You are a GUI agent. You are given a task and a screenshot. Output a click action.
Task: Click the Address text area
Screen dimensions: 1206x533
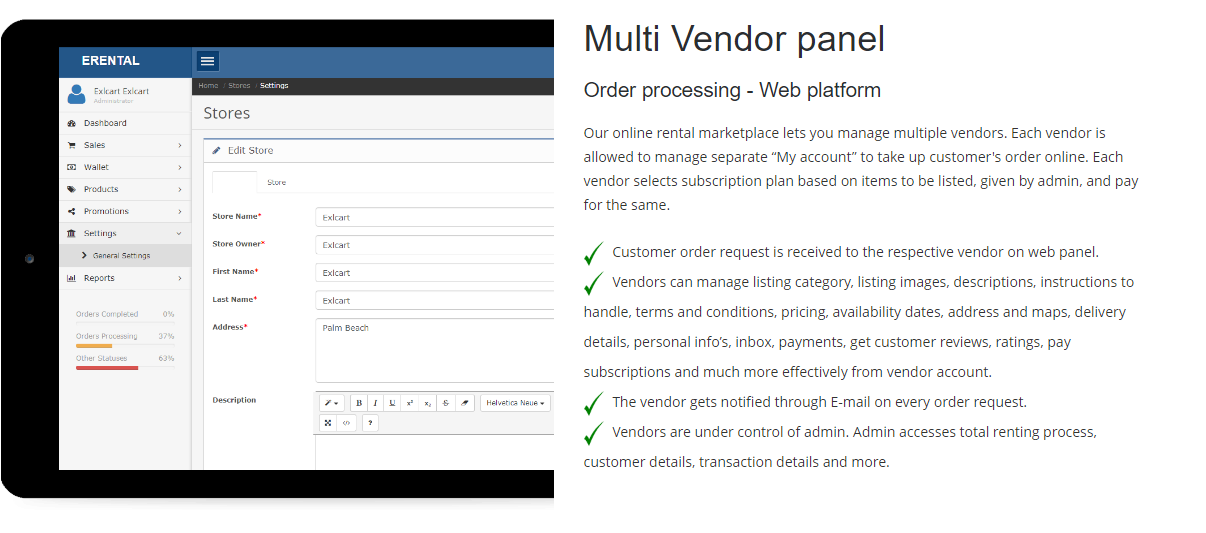coord(435,350)
